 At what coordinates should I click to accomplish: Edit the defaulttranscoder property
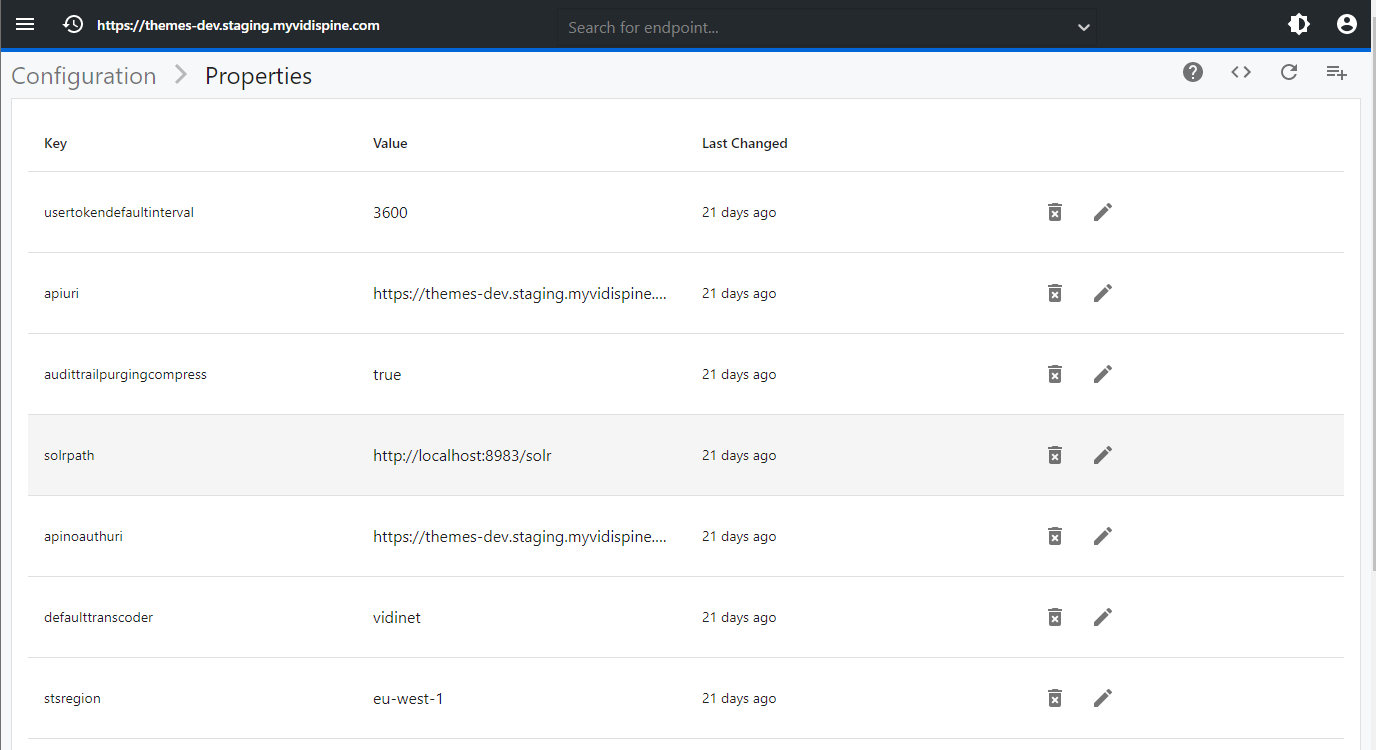[x=1102, y=617]
